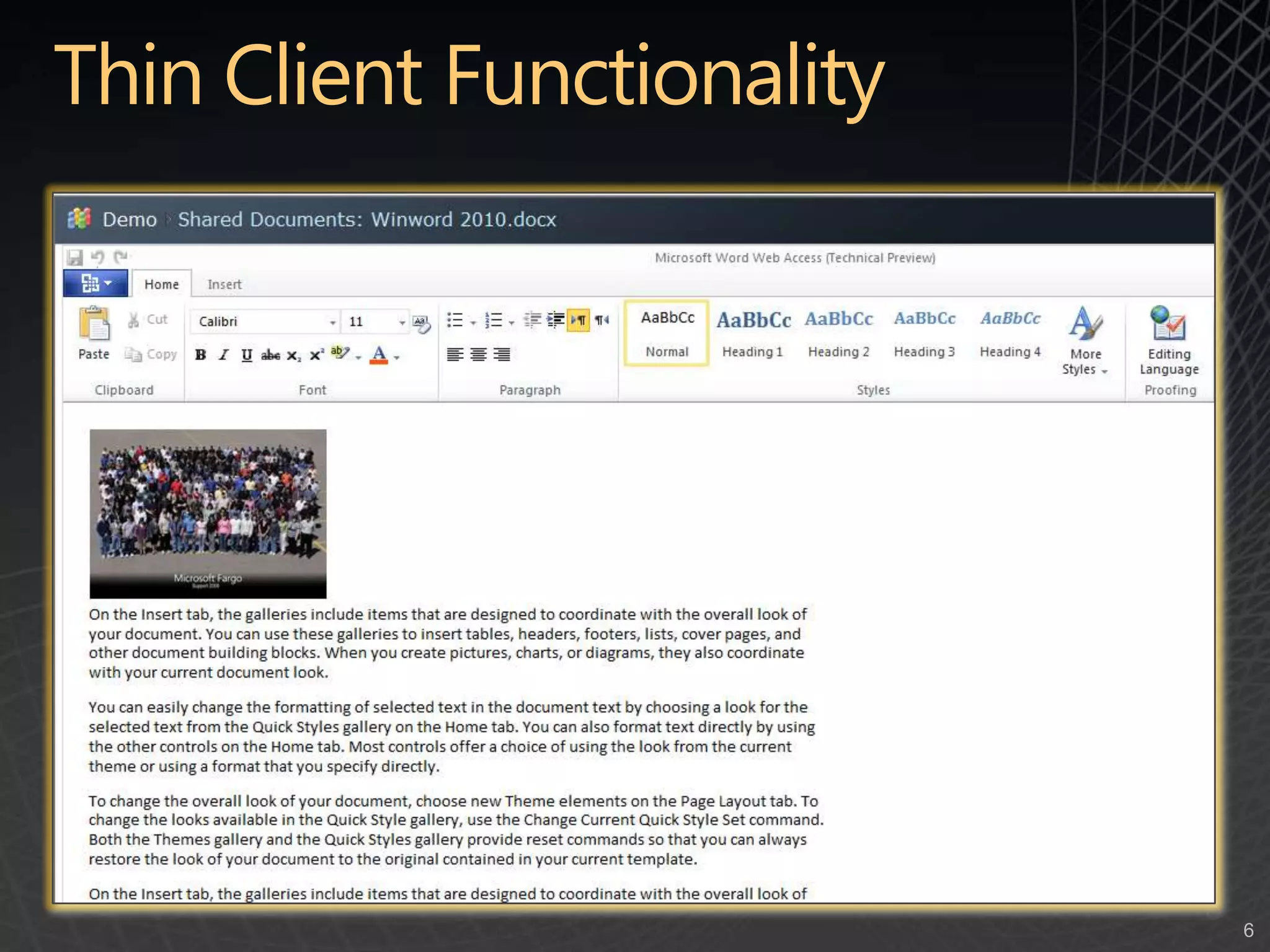Screen dimensions: 1270x952
Task: Click the Decrease Indent icon
Action: pos(533,320)
